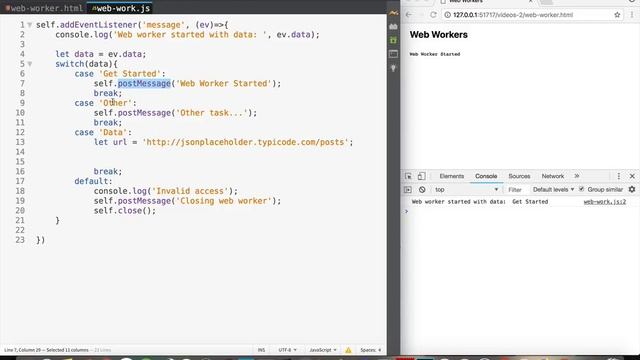
Task: Toggle the Group similar checkbox
Action: click(x=582, y=189)
